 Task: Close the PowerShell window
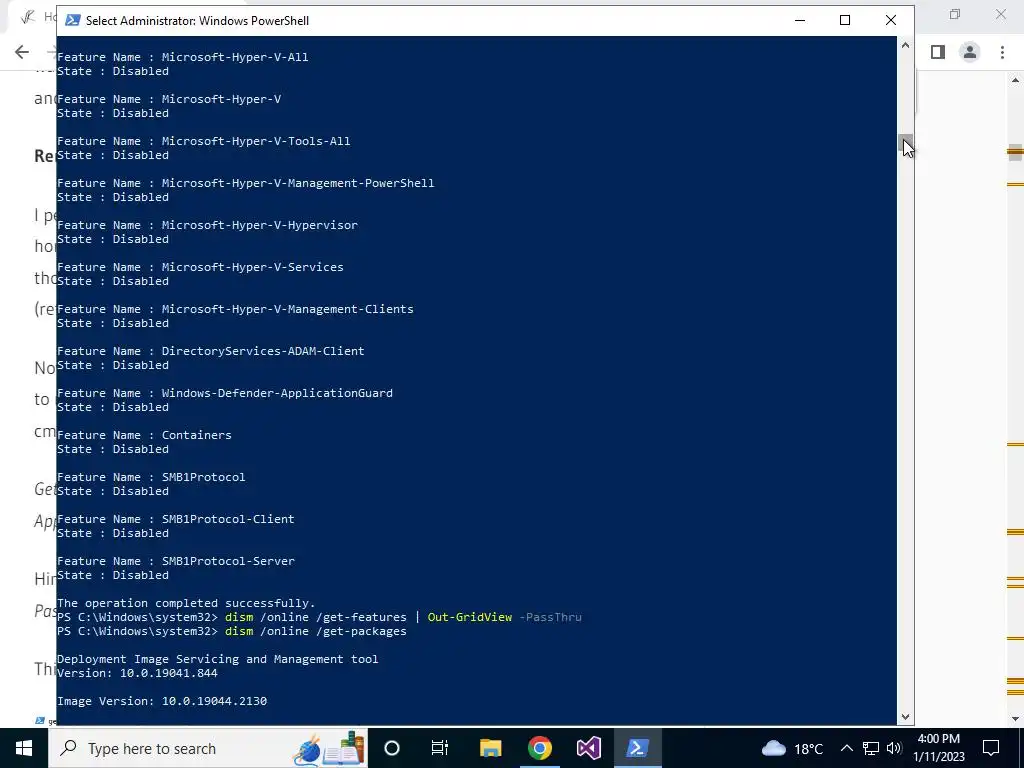[891, 20]
